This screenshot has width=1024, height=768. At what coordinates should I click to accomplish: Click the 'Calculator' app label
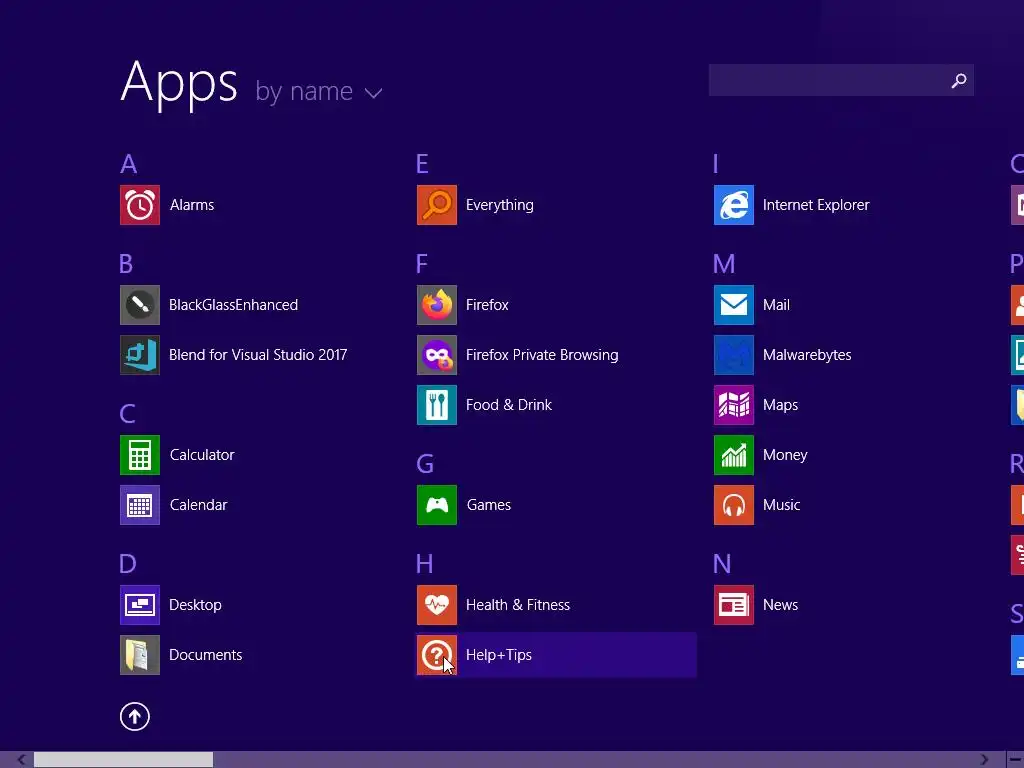202,455
